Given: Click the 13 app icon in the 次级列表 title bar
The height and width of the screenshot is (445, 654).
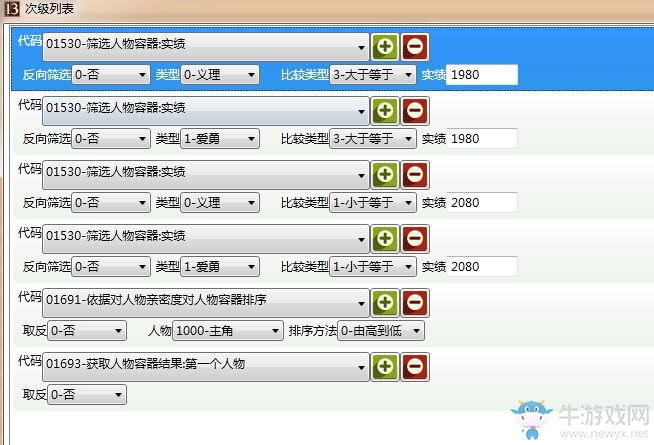Looking at the screenshot, I should [x=12, y=8].
